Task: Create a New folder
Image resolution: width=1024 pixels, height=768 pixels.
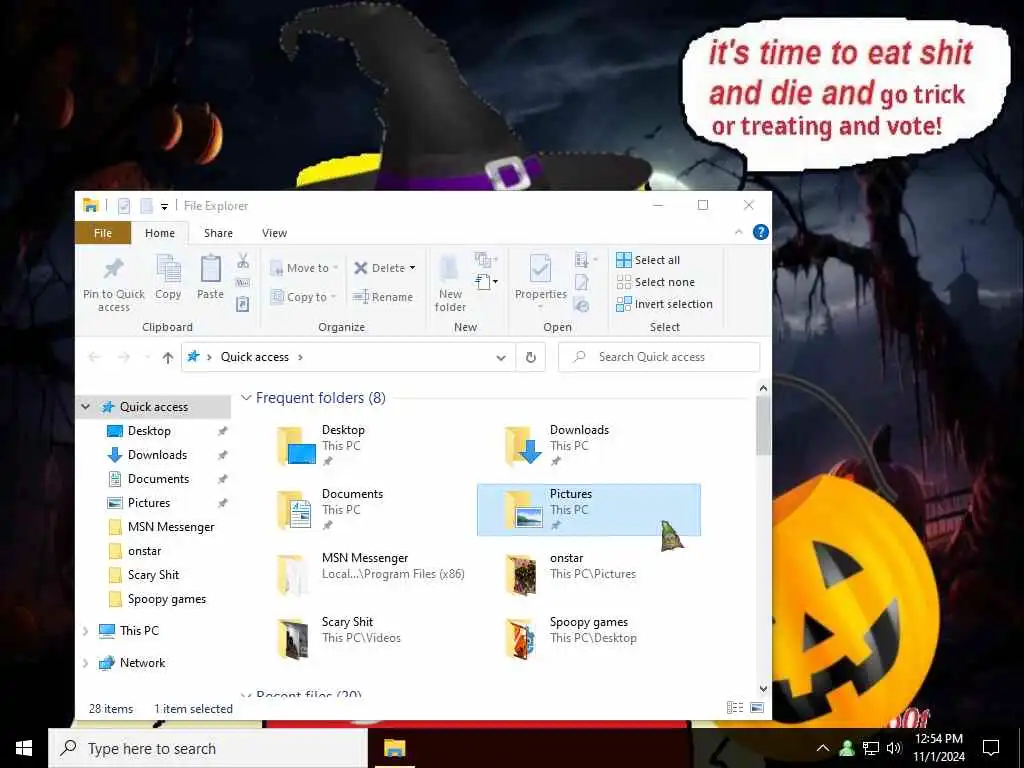Action: tap(450, 283)
